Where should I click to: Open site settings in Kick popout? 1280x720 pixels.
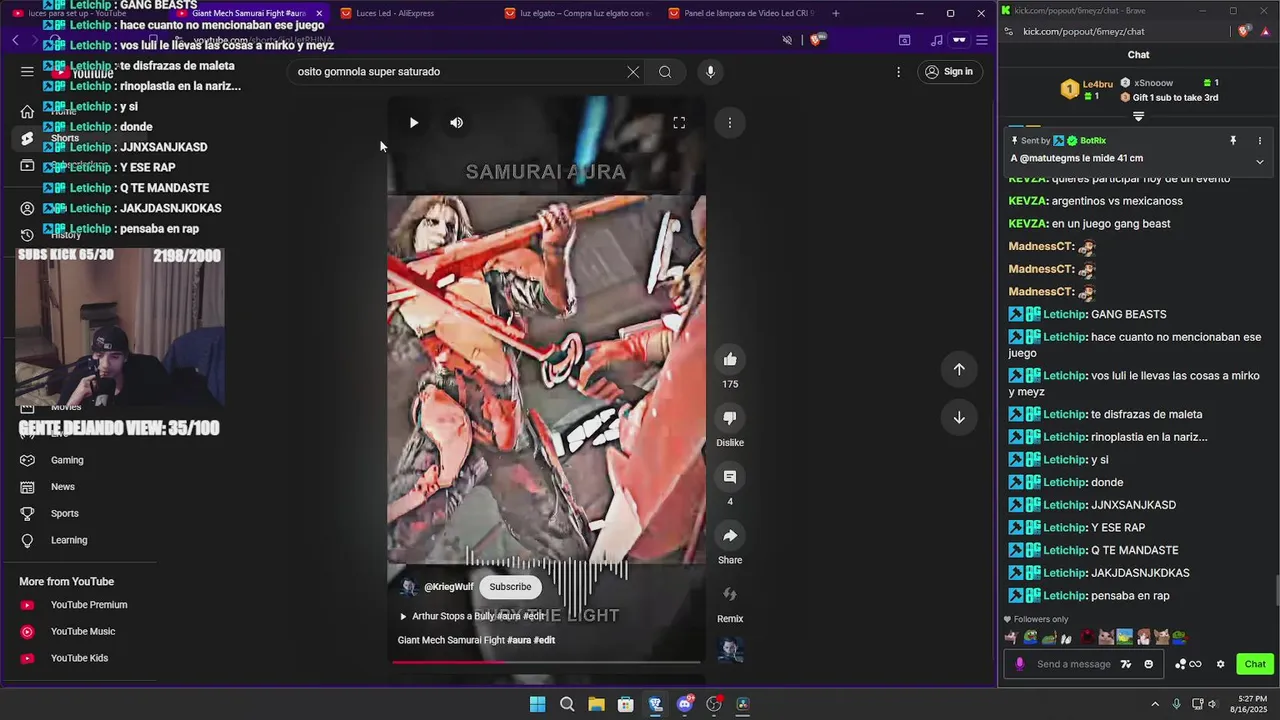click(1010, 31)
